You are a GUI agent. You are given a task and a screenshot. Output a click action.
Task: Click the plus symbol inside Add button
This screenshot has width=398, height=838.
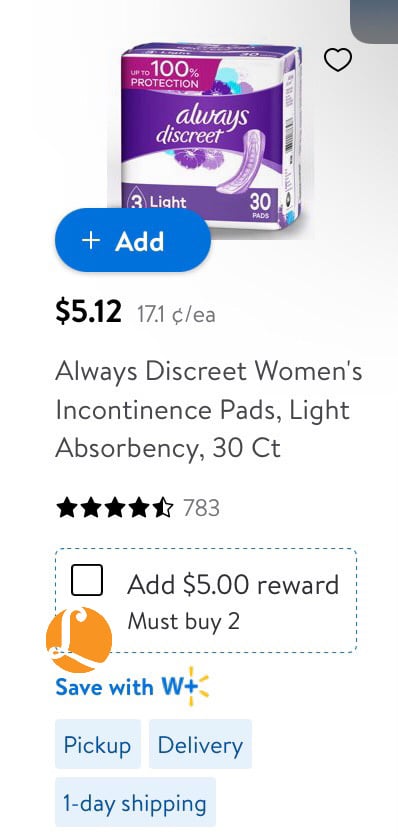[91, 240]
